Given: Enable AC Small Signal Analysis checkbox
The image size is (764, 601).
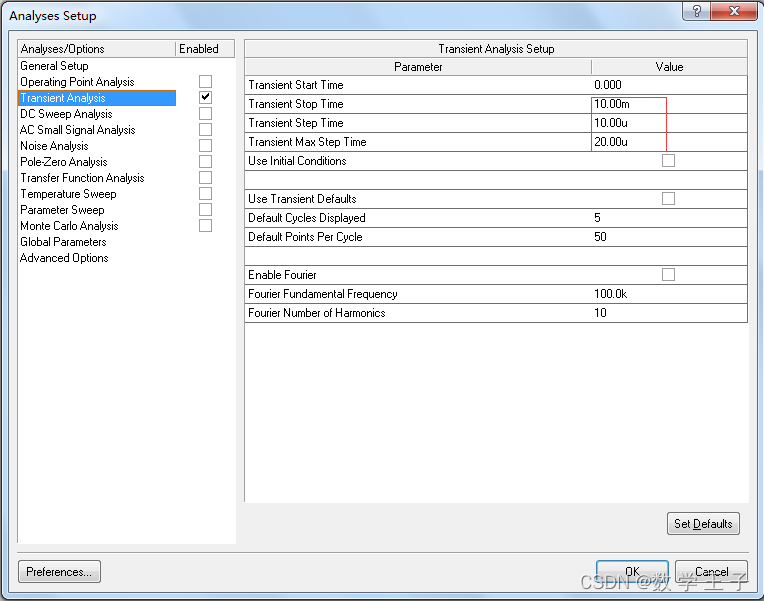Looking at the screenshot, I should coord(205,129).
